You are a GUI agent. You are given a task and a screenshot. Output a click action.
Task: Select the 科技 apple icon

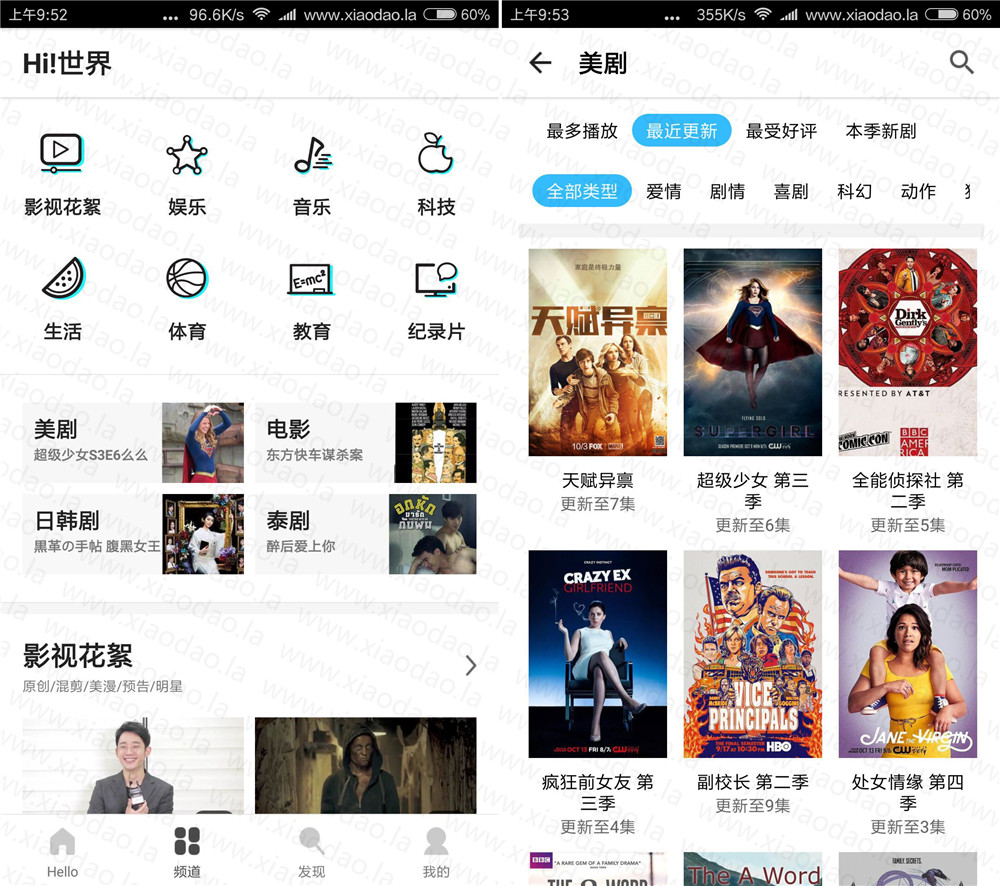[x=436, y=153]
